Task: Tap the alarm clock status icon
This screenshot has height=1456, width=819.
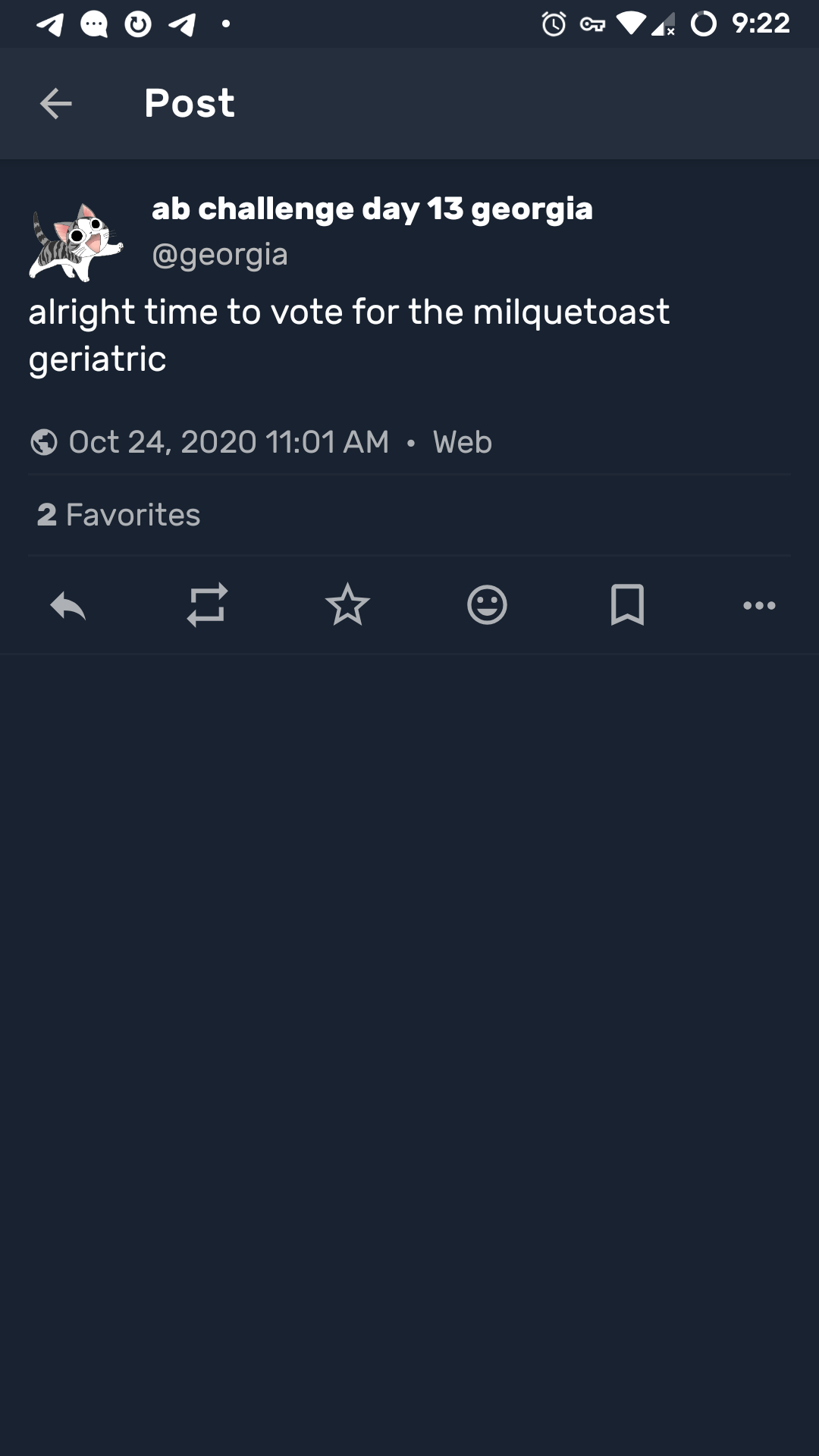Action: tap(554, 24)
